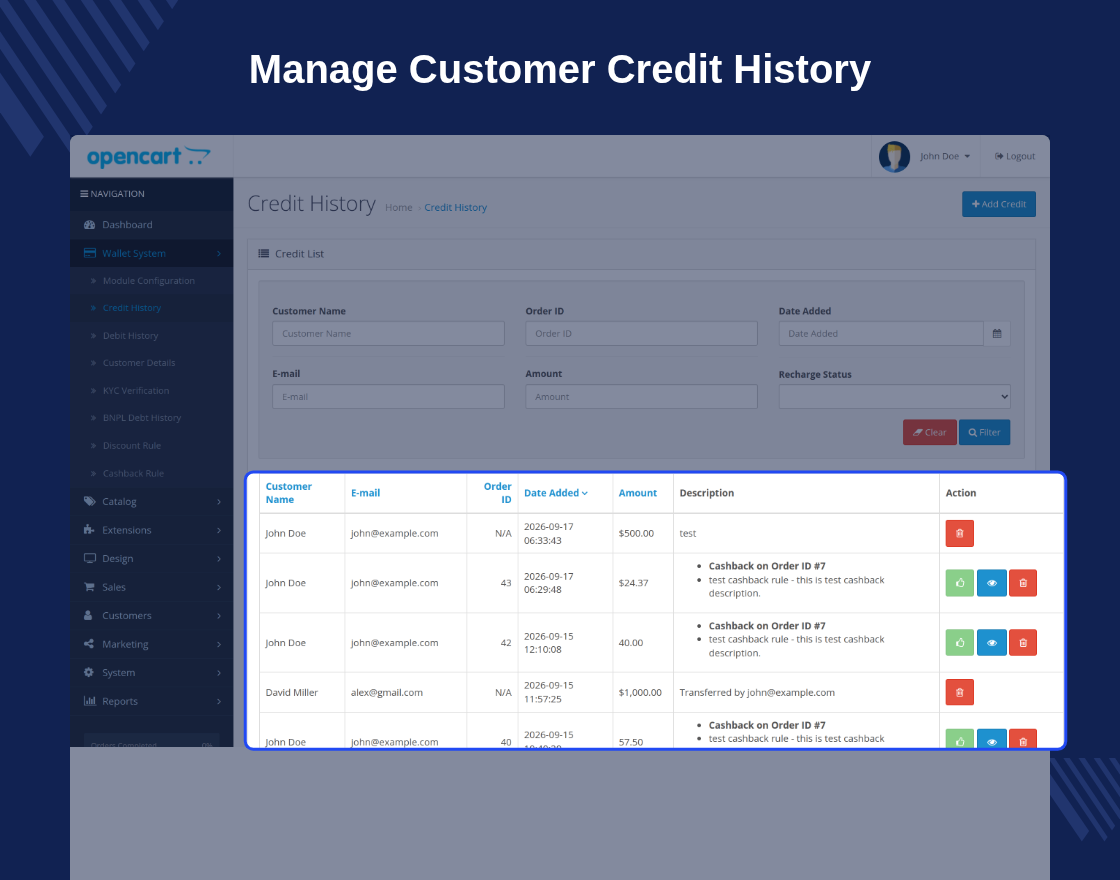Viewport: 1120px width, 880px height.
Task: Click the Credit List panel icon
Action: click(x=264, y=254)
